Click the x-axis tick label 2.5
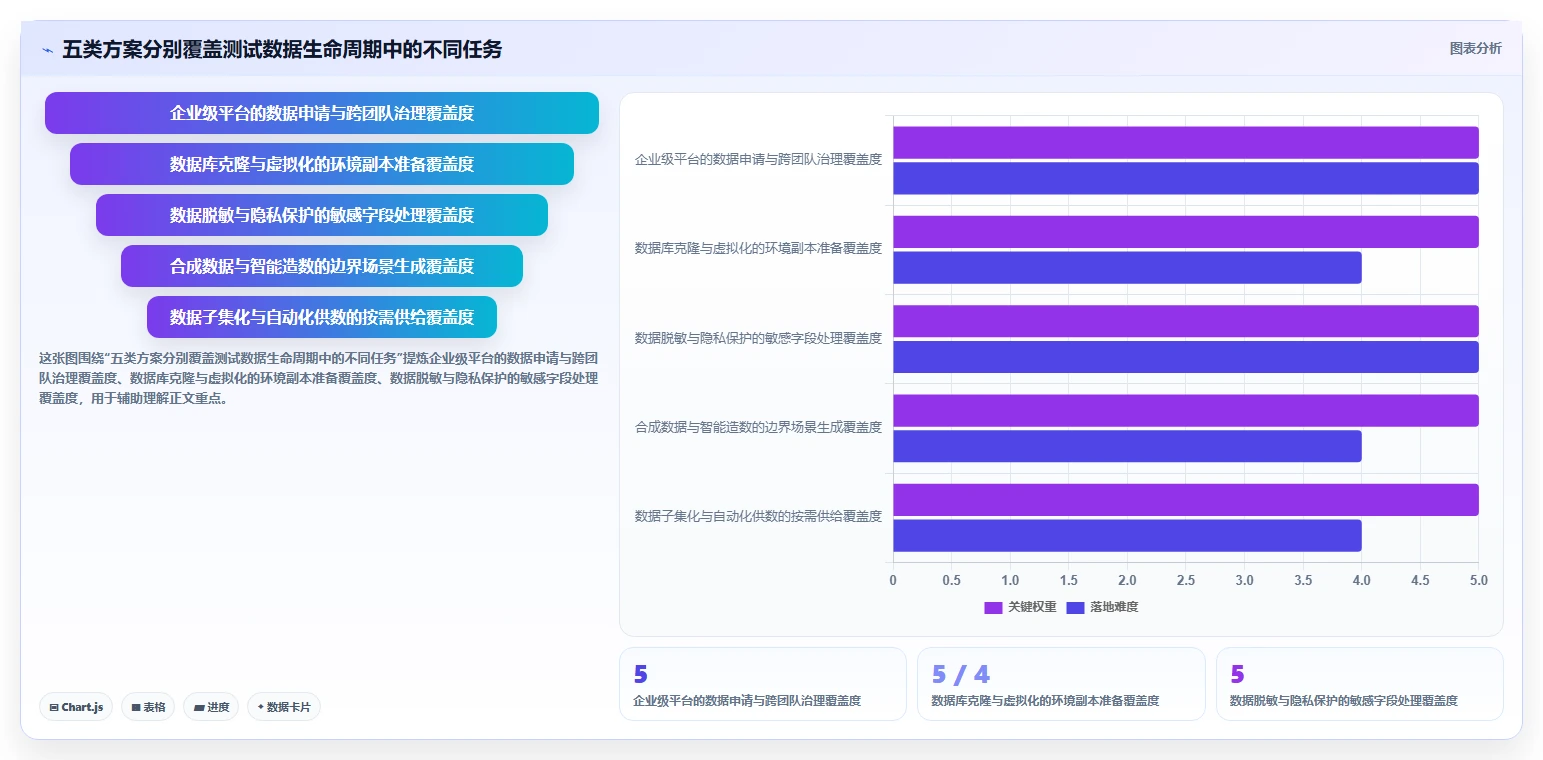This screenshot has height=760, width=1543. [1186, 580]
